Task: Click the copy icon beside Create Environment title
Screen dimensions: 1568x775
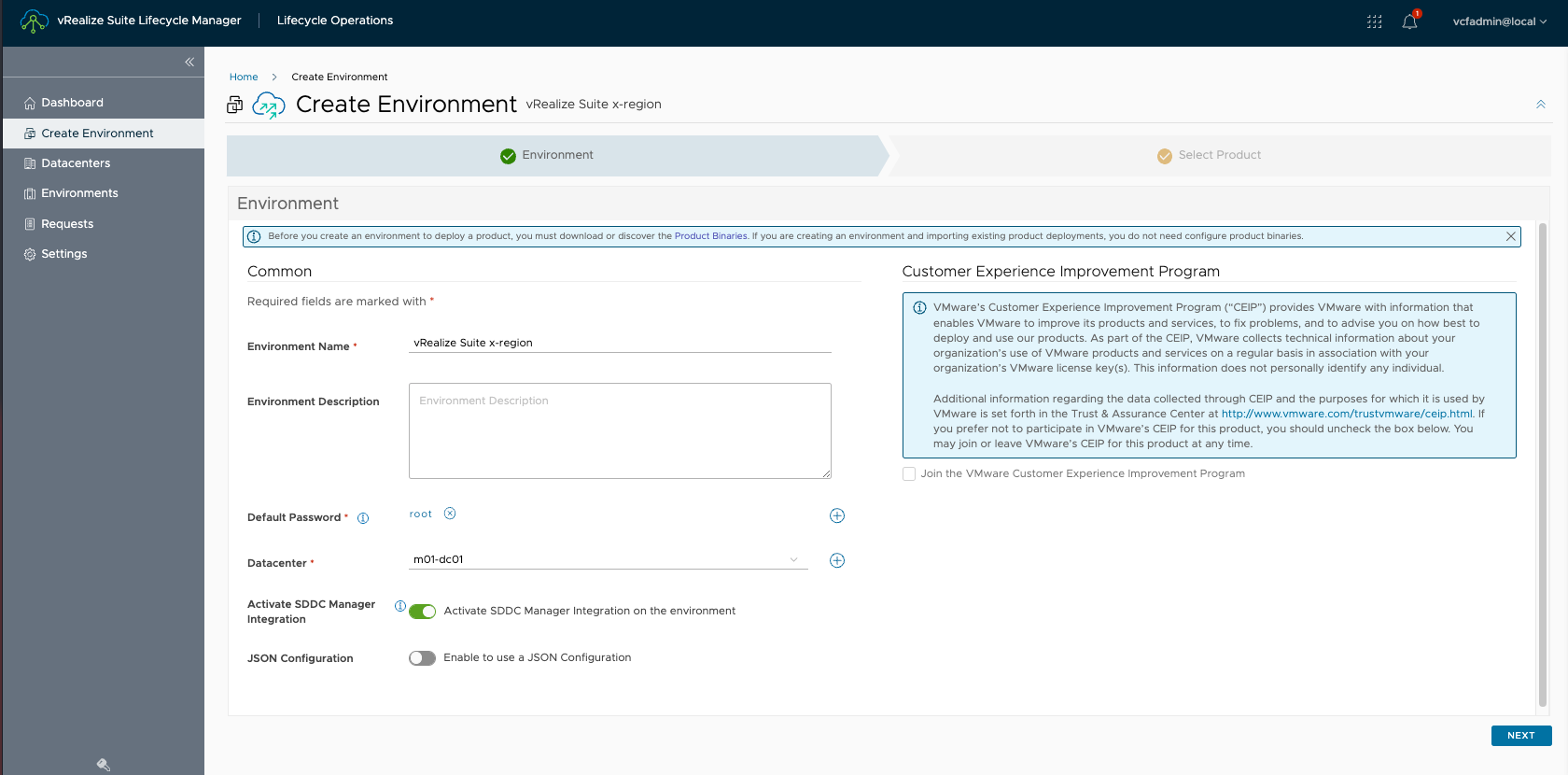Action: (x=235, y=105)
